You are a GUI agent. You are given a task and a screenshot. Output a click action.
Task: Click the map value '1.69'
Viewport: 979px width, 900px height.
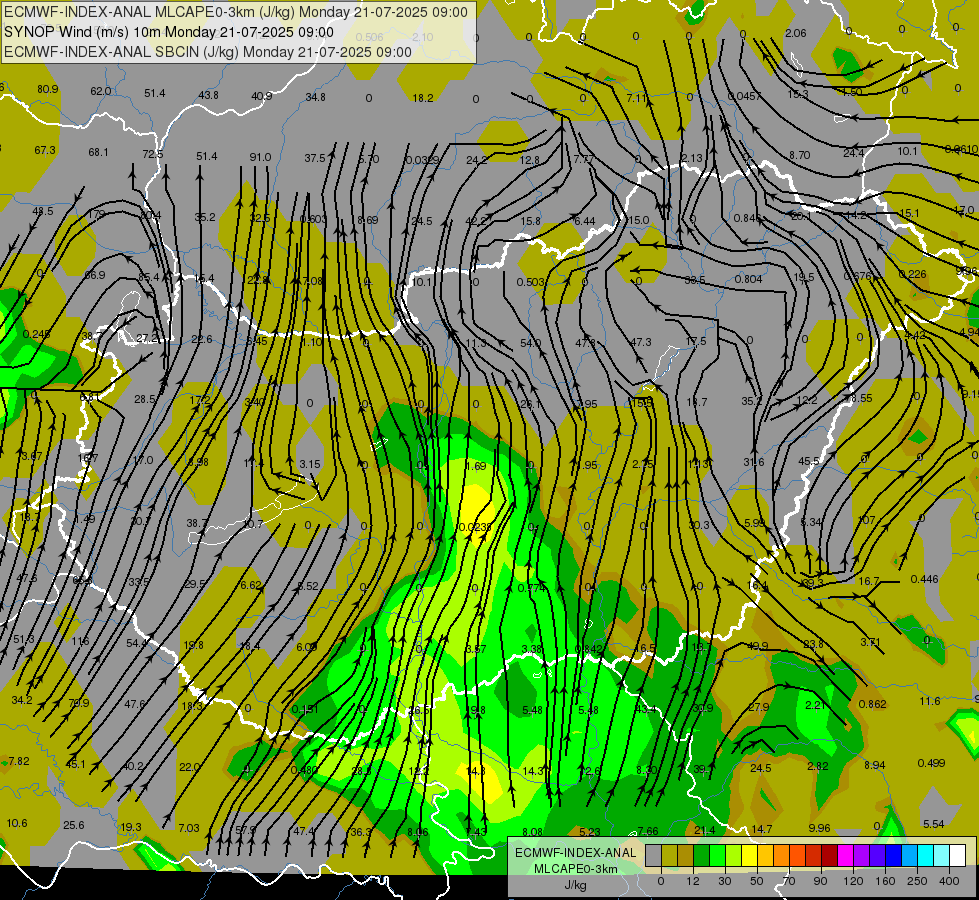point(476,466)
